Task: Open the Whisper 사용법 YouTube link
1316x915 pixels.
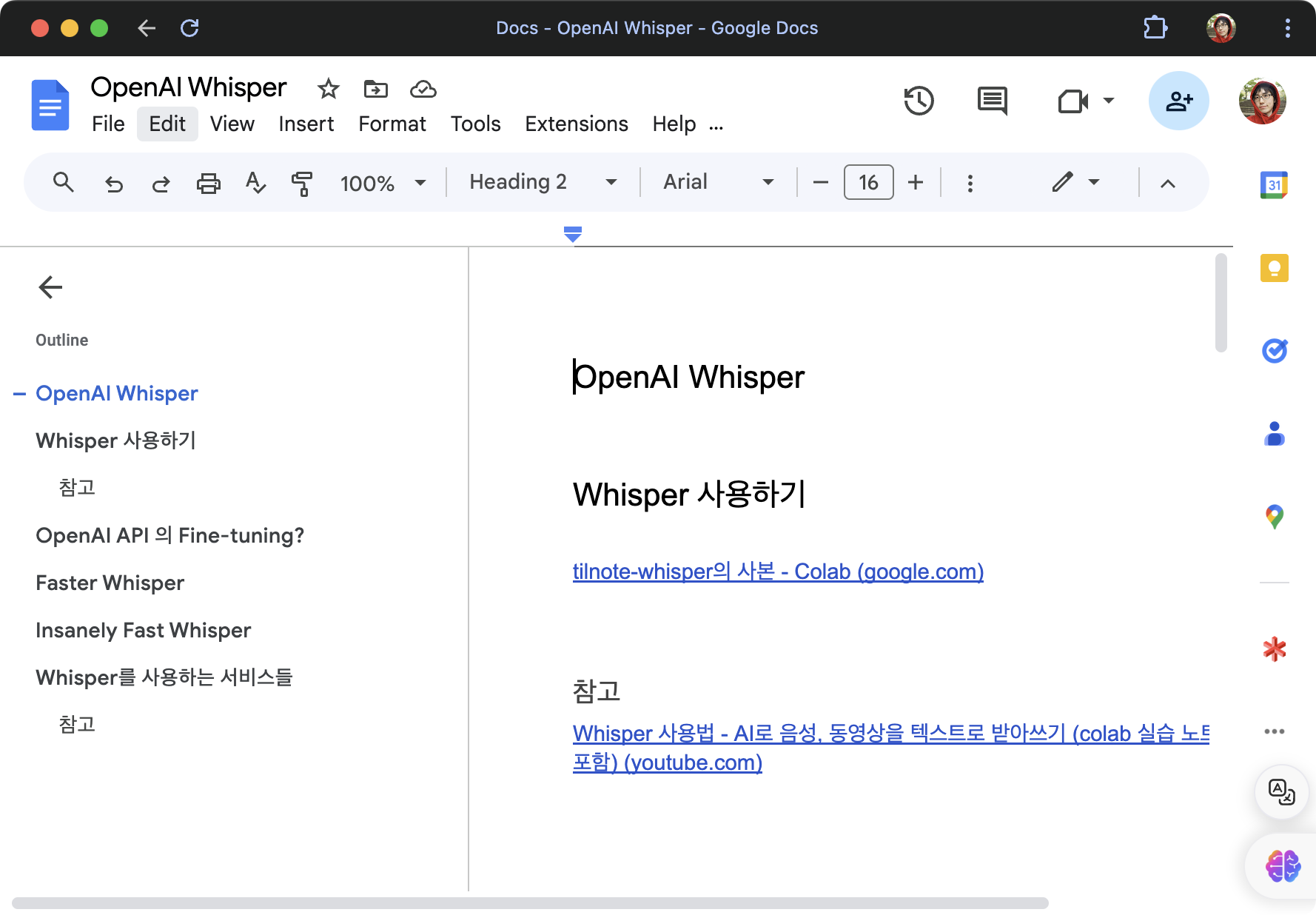Action: tap(890, 748)
